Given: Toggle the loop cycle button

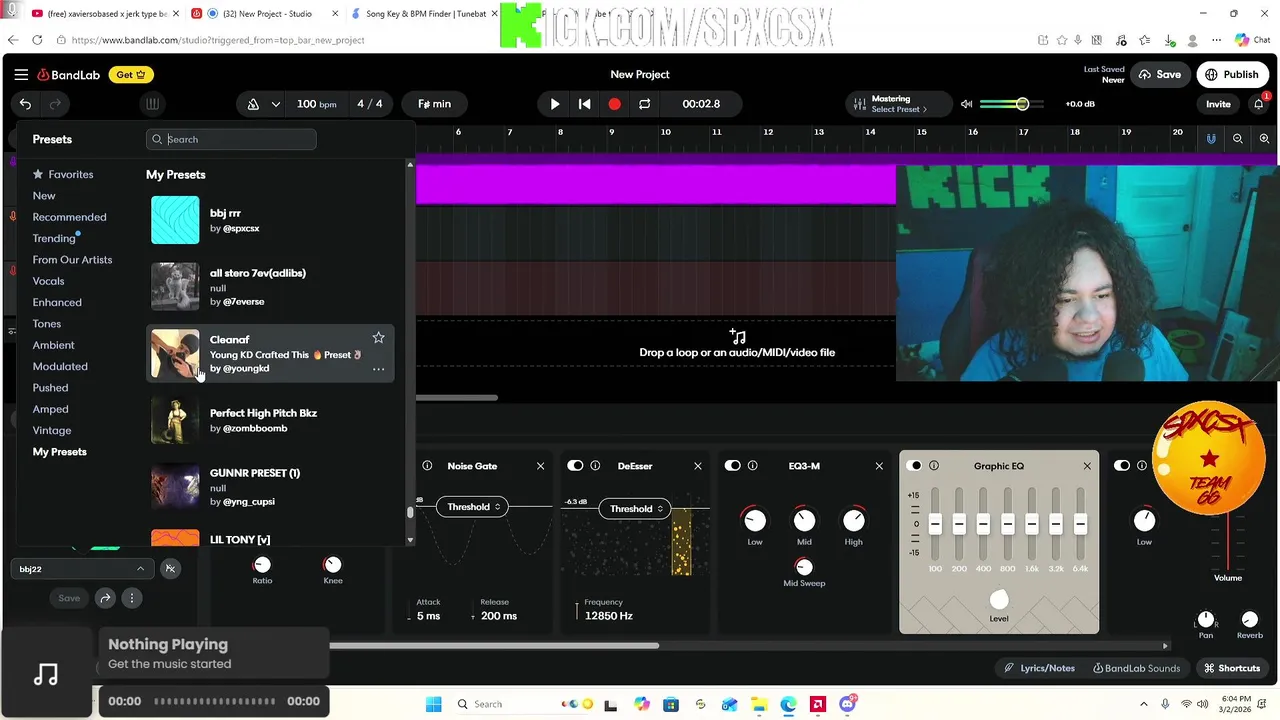Looking at the screenshot, I should coord(644,104).
